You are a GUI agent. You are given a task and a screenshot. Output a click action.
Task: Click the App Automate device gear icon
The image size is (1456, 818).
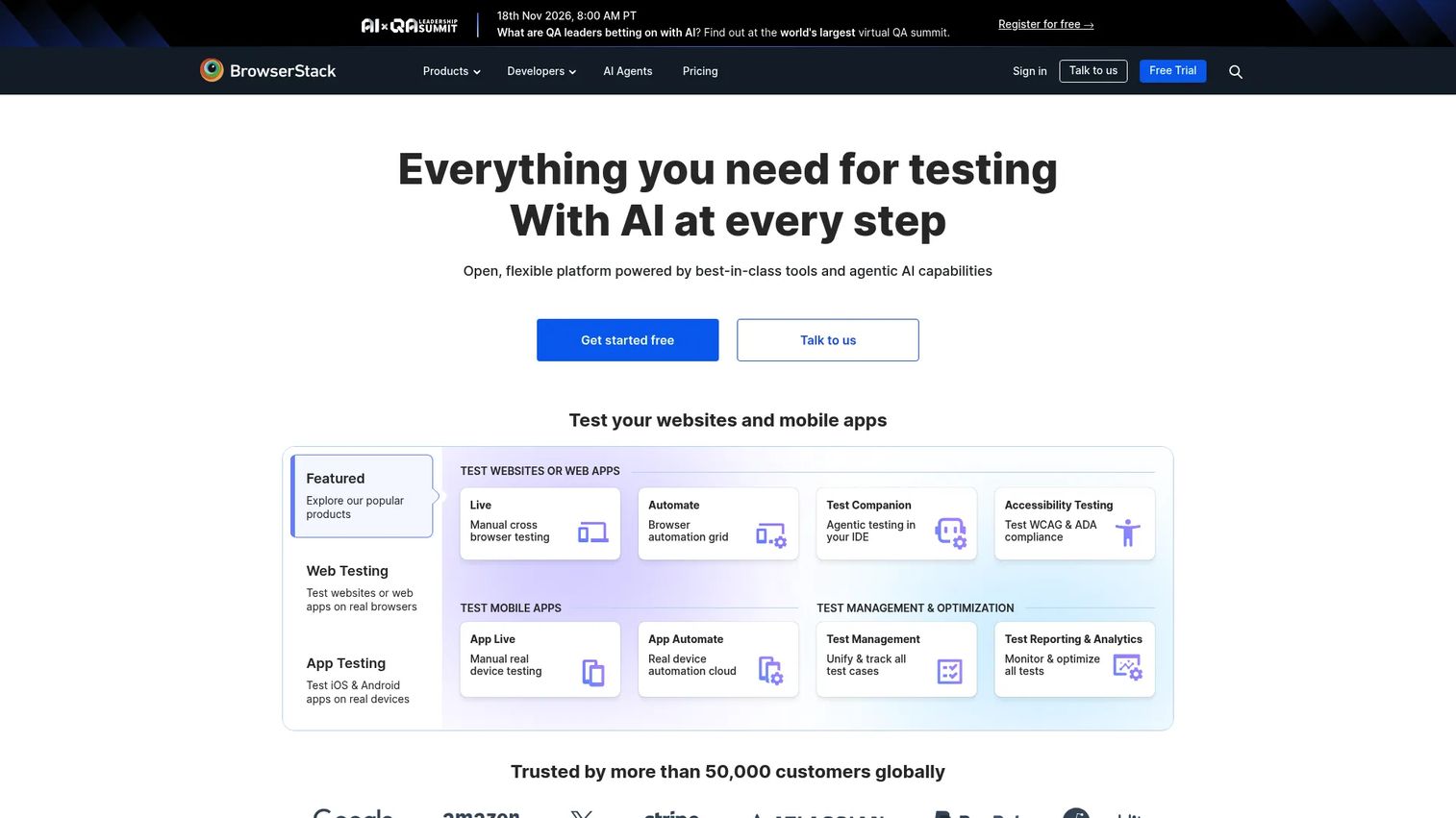pos(770,670)
